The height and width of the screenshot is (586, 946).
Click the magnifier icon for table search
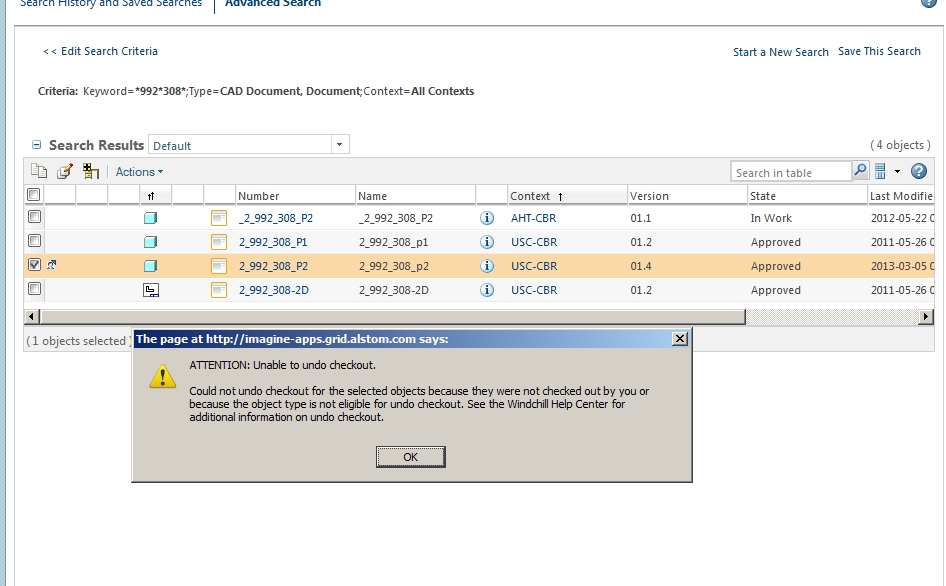(x=860, y=171)
